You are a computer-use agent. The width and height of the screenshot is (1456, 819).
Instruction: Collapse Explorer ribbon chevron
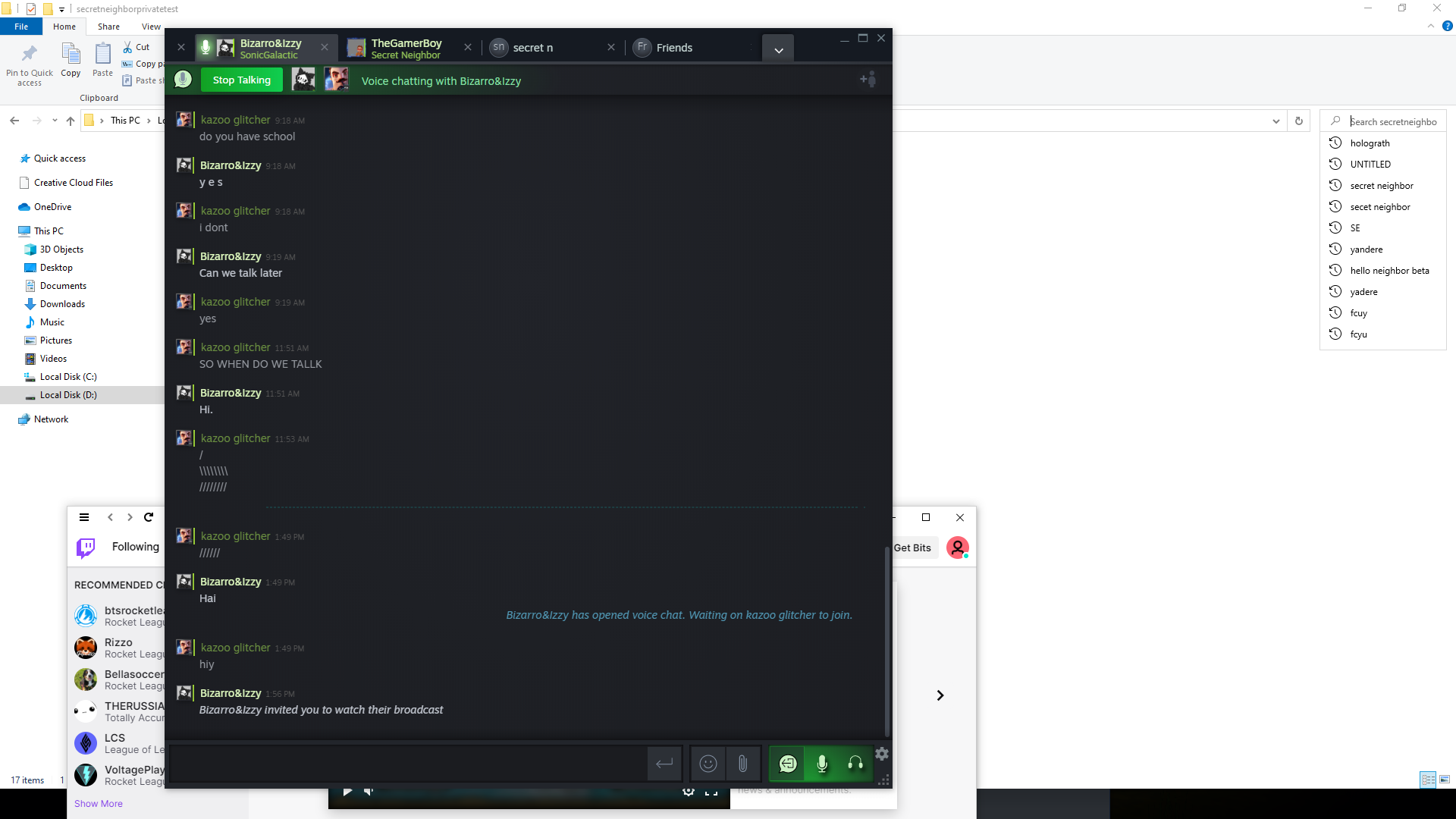[x=1431, y=26]
